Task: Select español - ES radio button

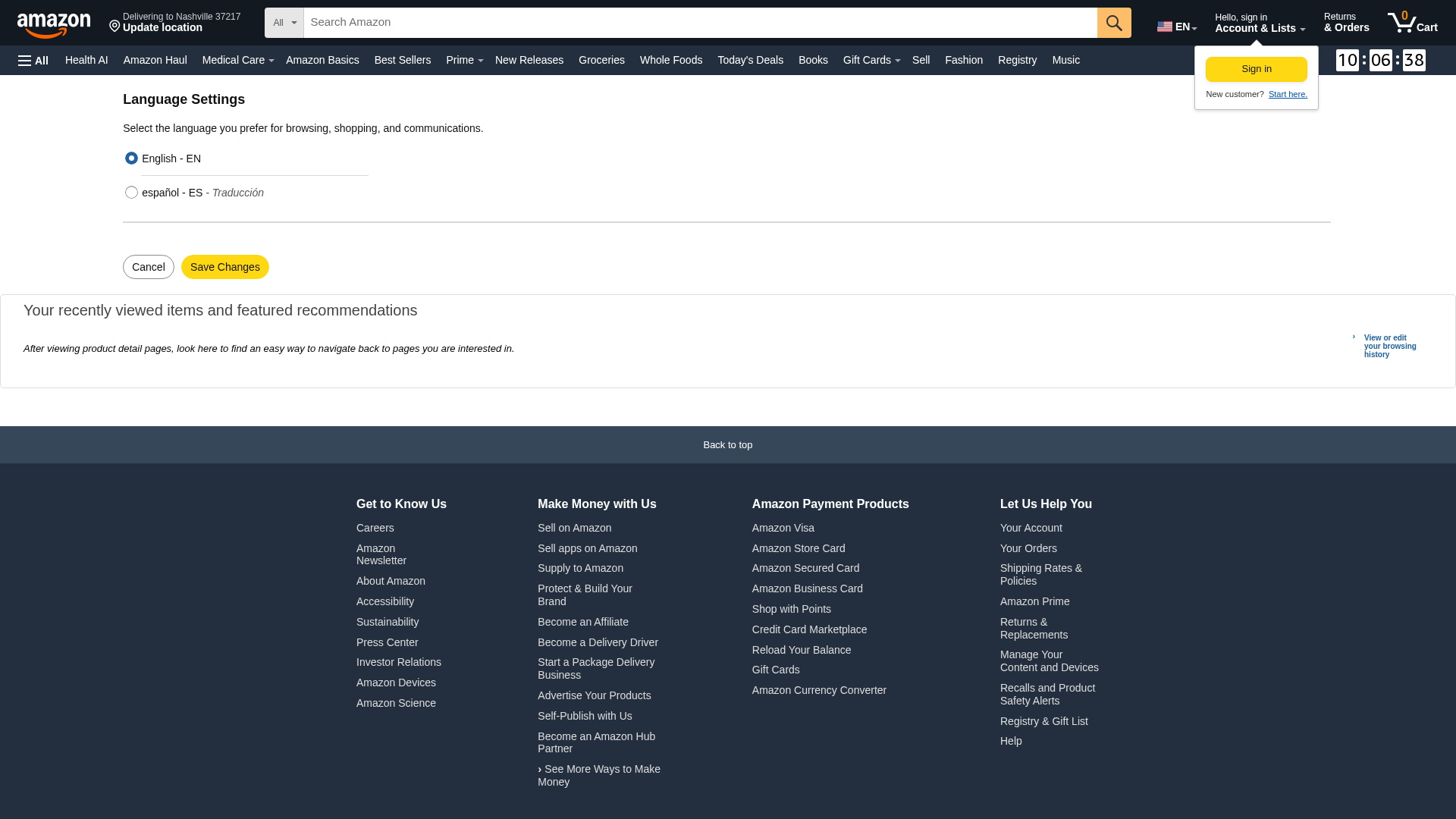Action: point(131,193)
